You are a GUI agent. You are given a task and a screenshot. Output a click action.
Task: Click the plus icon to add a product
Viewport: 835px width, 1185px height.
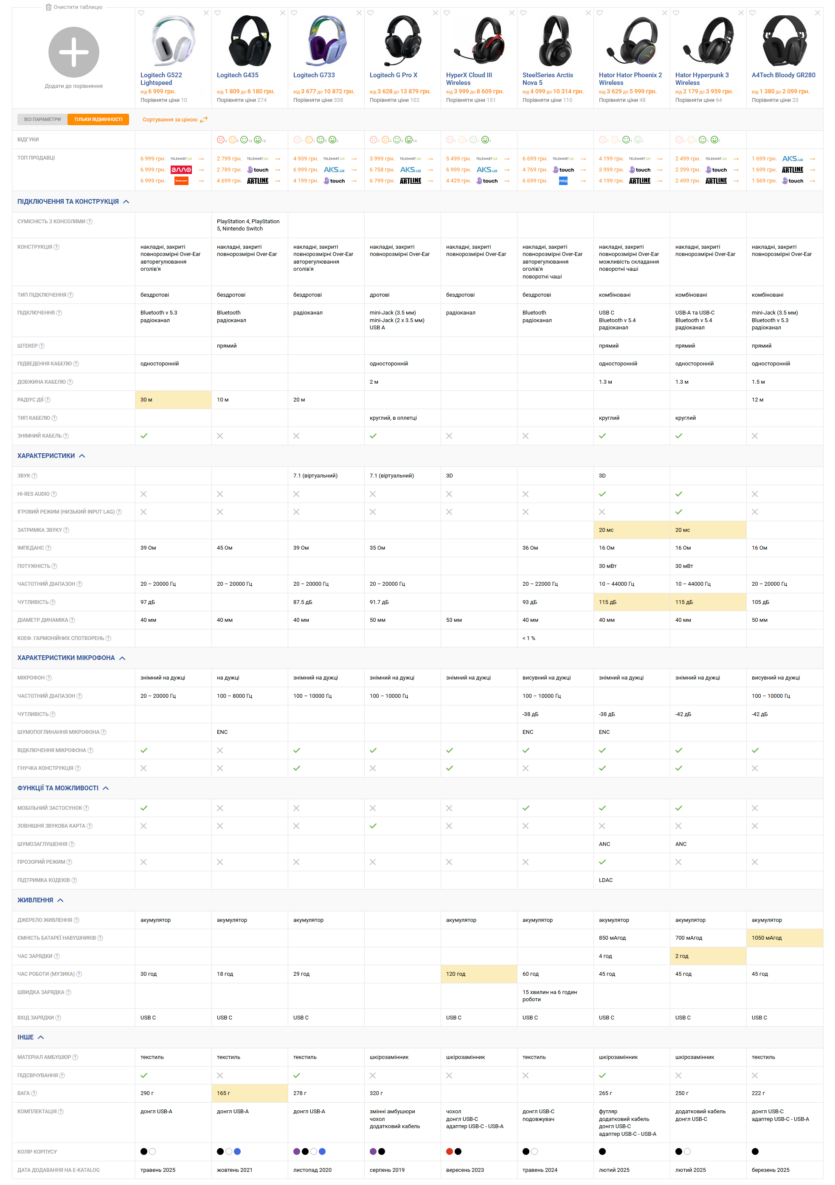pyautogui.click(x=73, y=52)
